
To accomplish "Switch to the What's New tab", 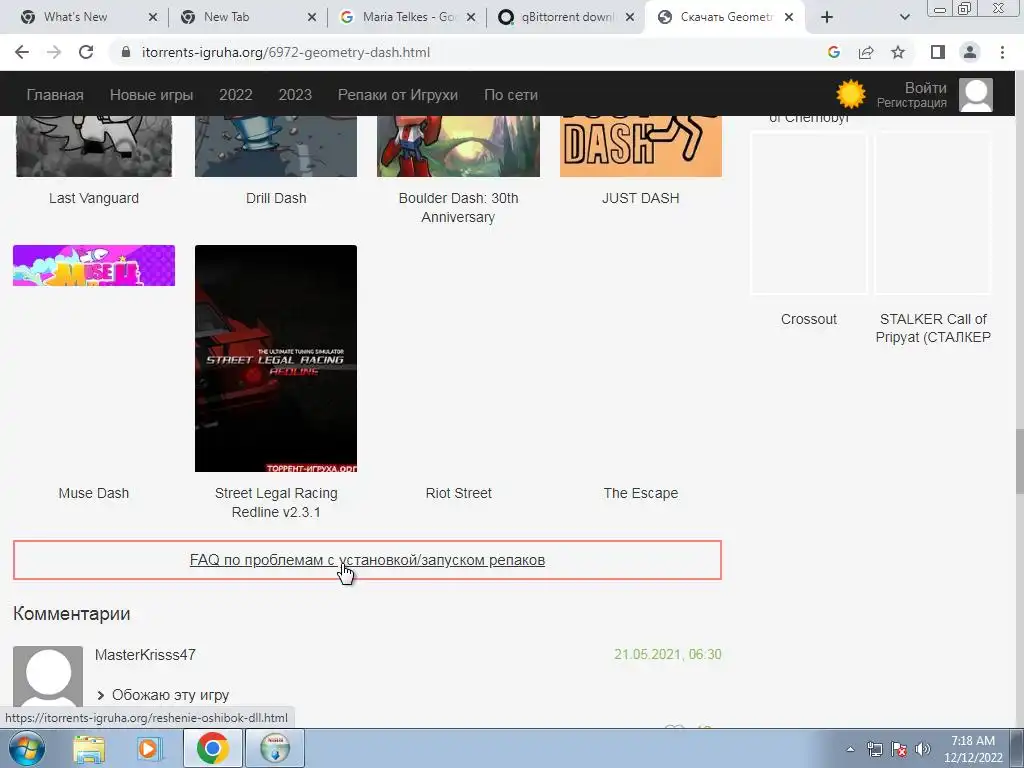I will [75, 17].
